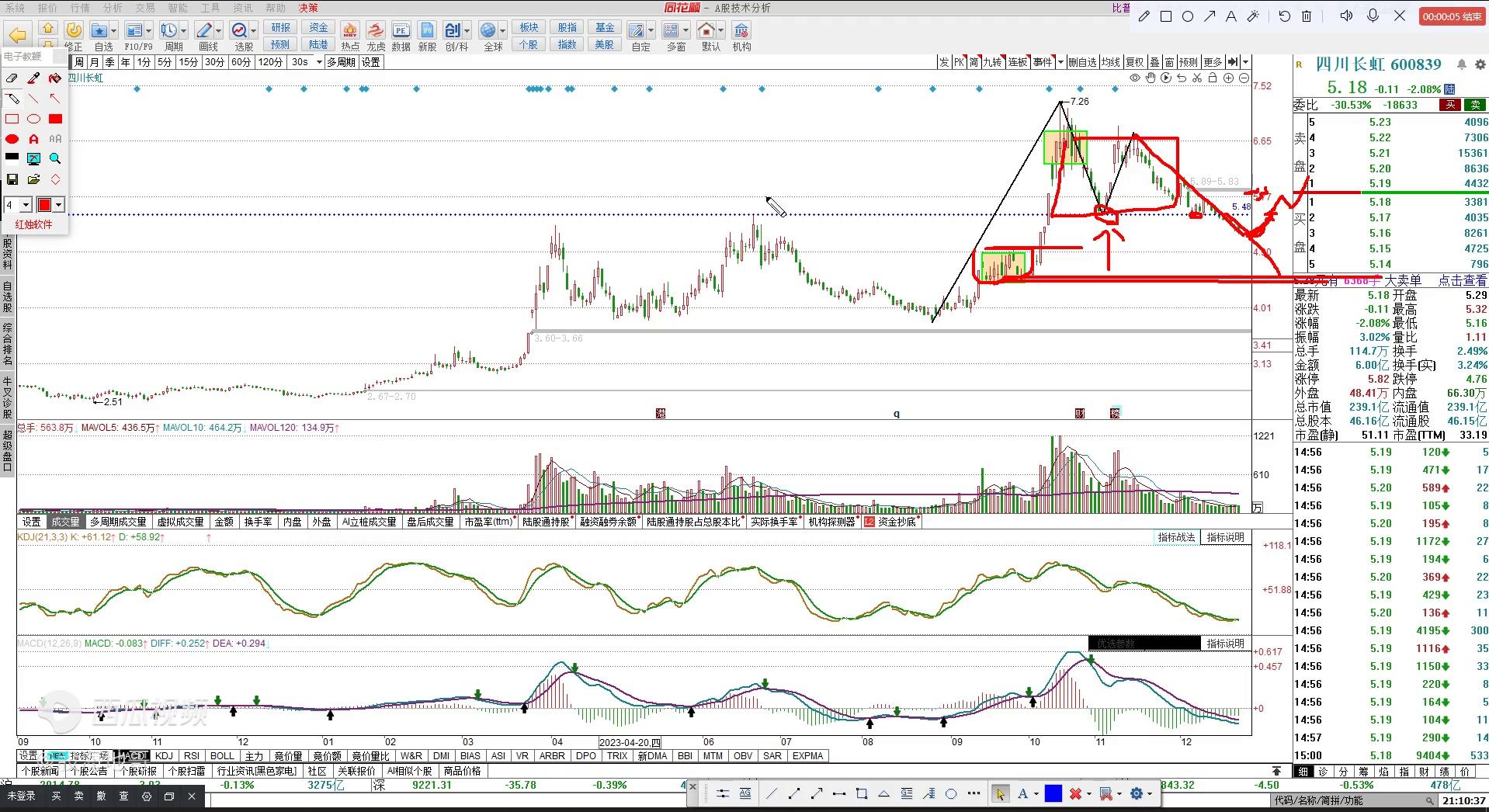Click the floppy disk save icon
This screenshot has height=812, width=1489.
pyautogui.click(x=12, y=179)
